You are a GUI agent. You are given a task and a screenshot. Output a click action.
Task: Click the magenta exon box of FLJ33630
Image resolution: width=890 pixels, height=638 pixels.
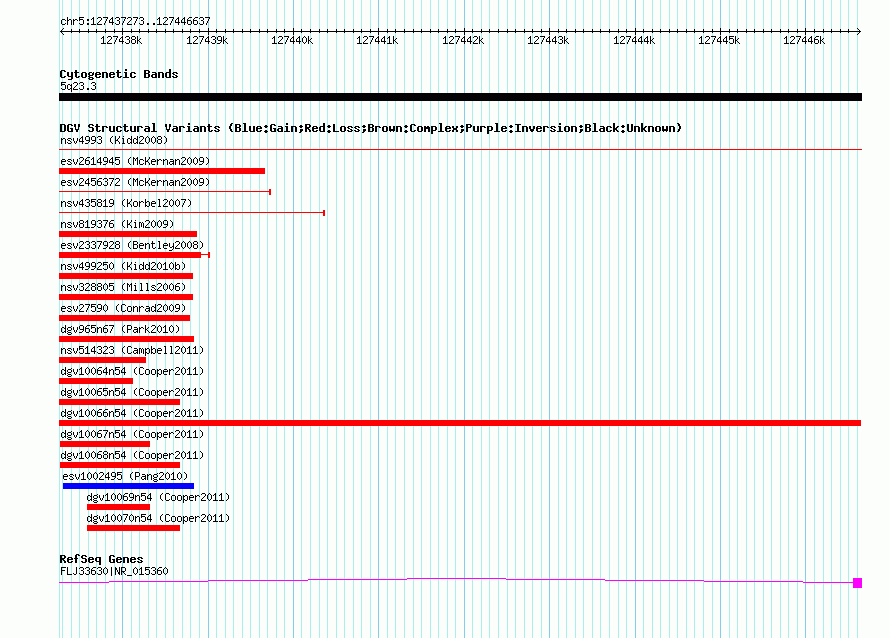pyautogui.click(x=858, y=583)
